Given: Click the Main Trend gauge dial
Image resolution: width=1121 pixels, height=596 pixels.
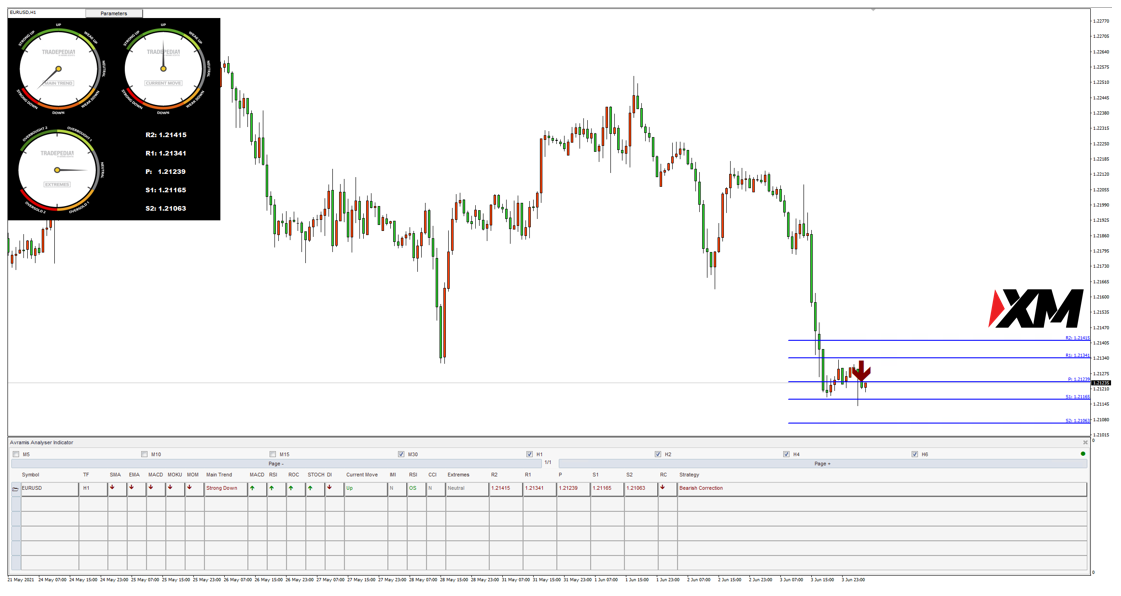Looking at the screenshot, I should point(59,69).
